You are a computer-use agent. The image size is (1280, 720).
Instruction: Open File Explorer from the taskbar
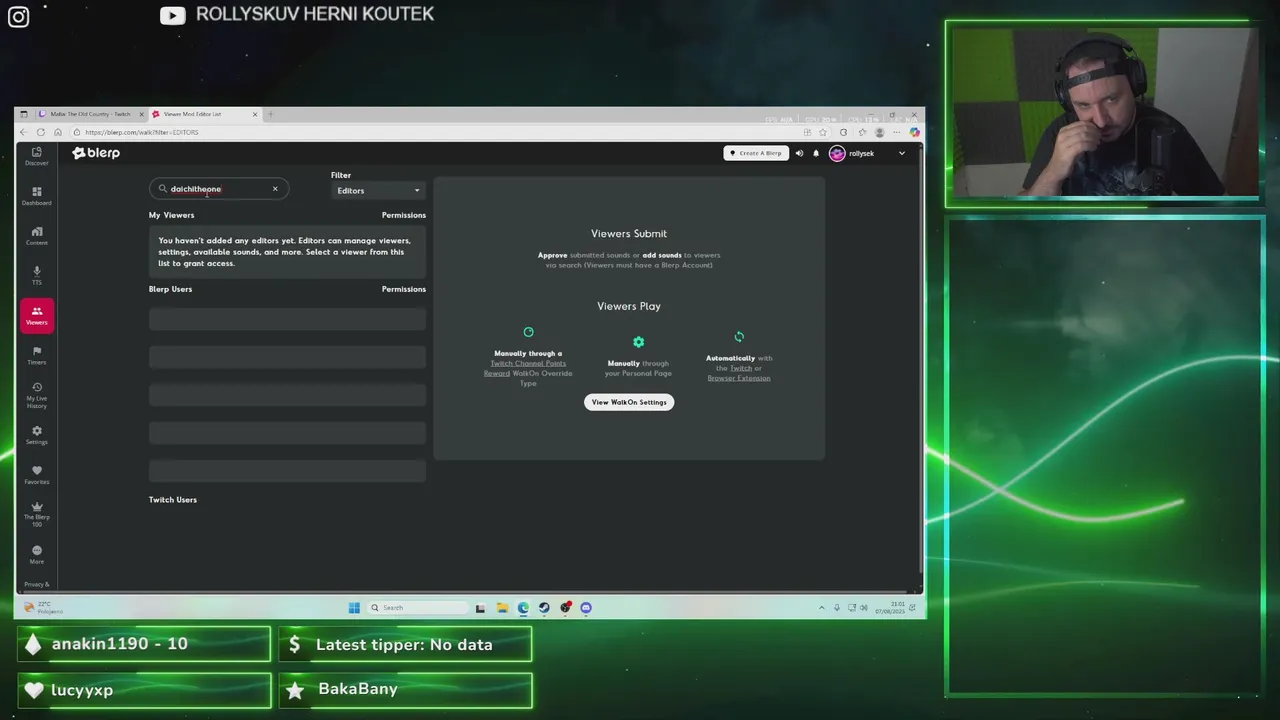tap(502, 608)
